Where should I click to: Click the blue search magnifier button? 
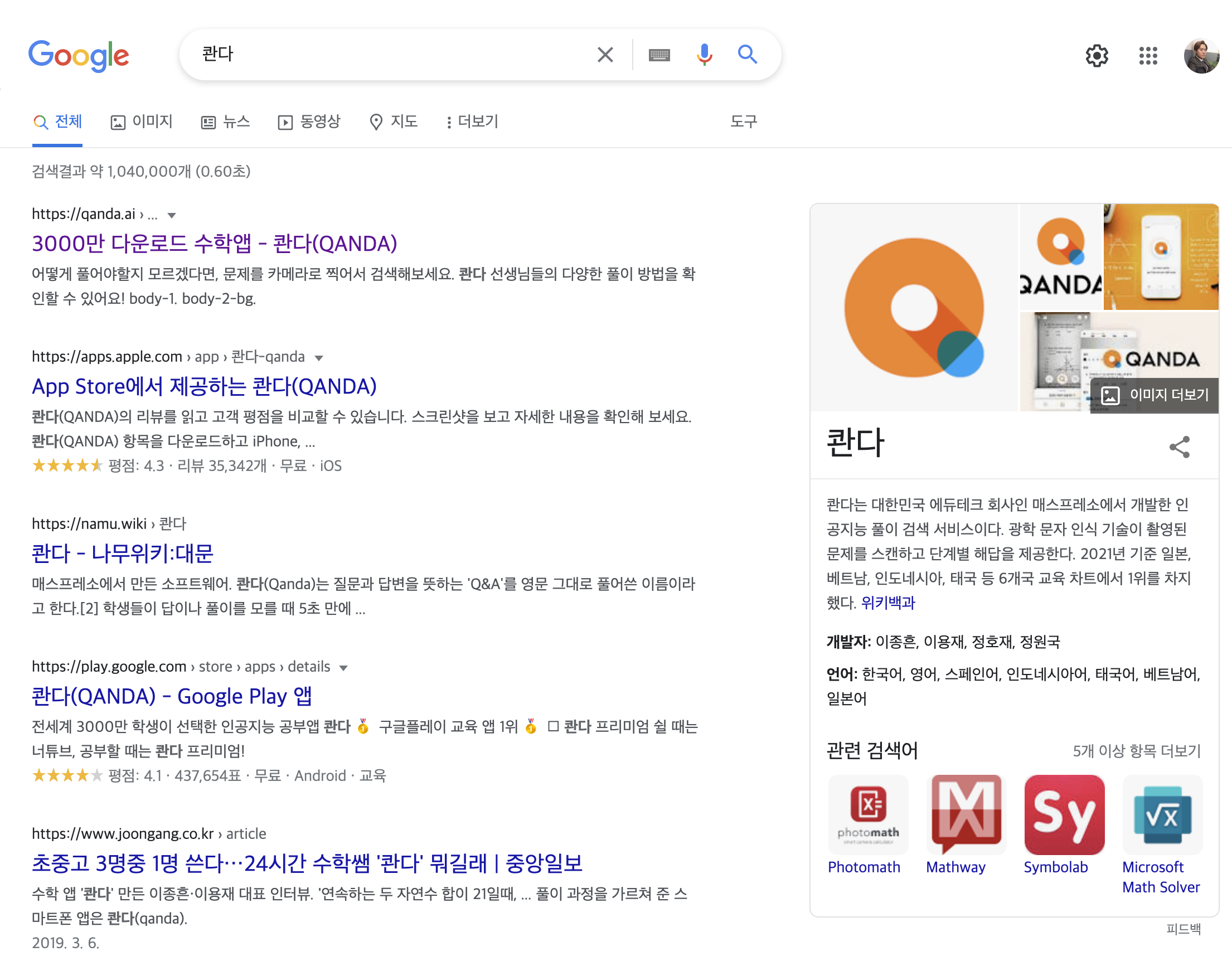tap(748, 55)
